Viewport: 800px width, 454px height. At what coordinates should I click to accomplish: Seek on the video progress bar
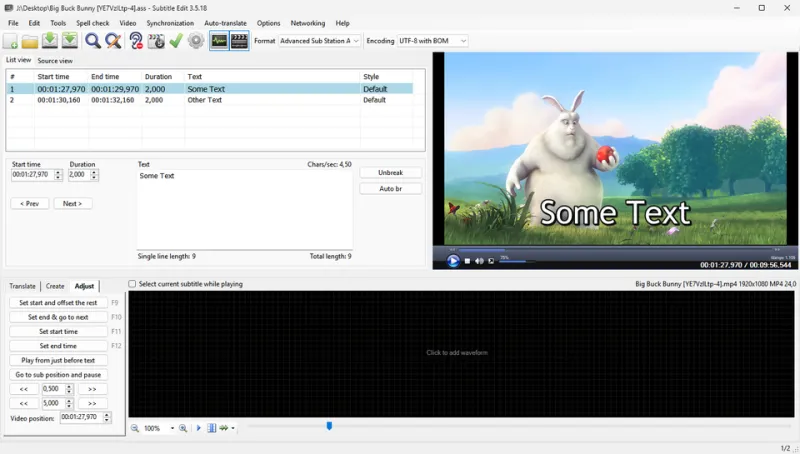pos(615,249)
